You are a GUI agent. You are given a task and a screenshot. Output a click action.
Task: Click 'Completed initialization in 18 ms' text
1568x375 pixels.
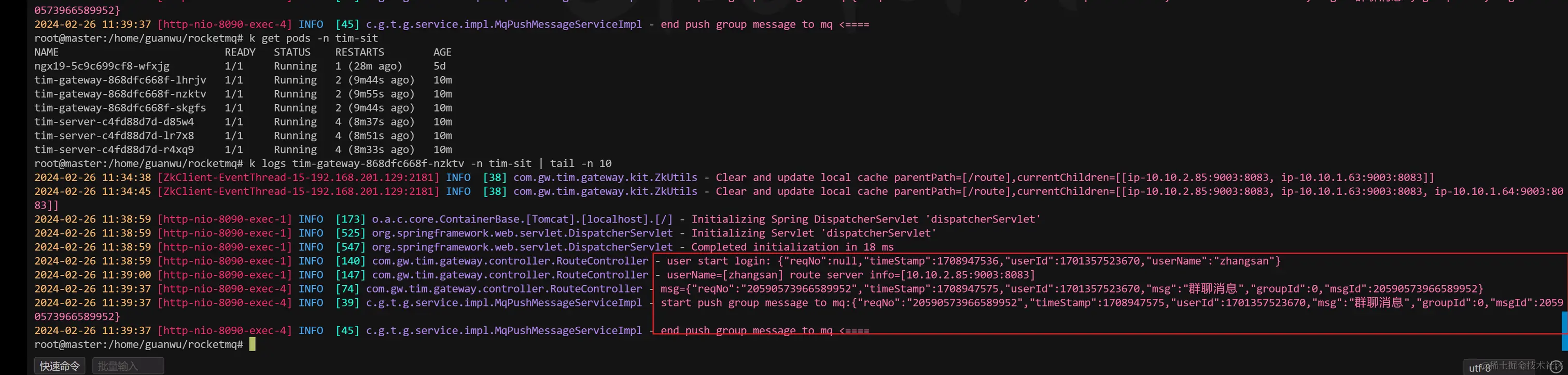tap(792, 247)
